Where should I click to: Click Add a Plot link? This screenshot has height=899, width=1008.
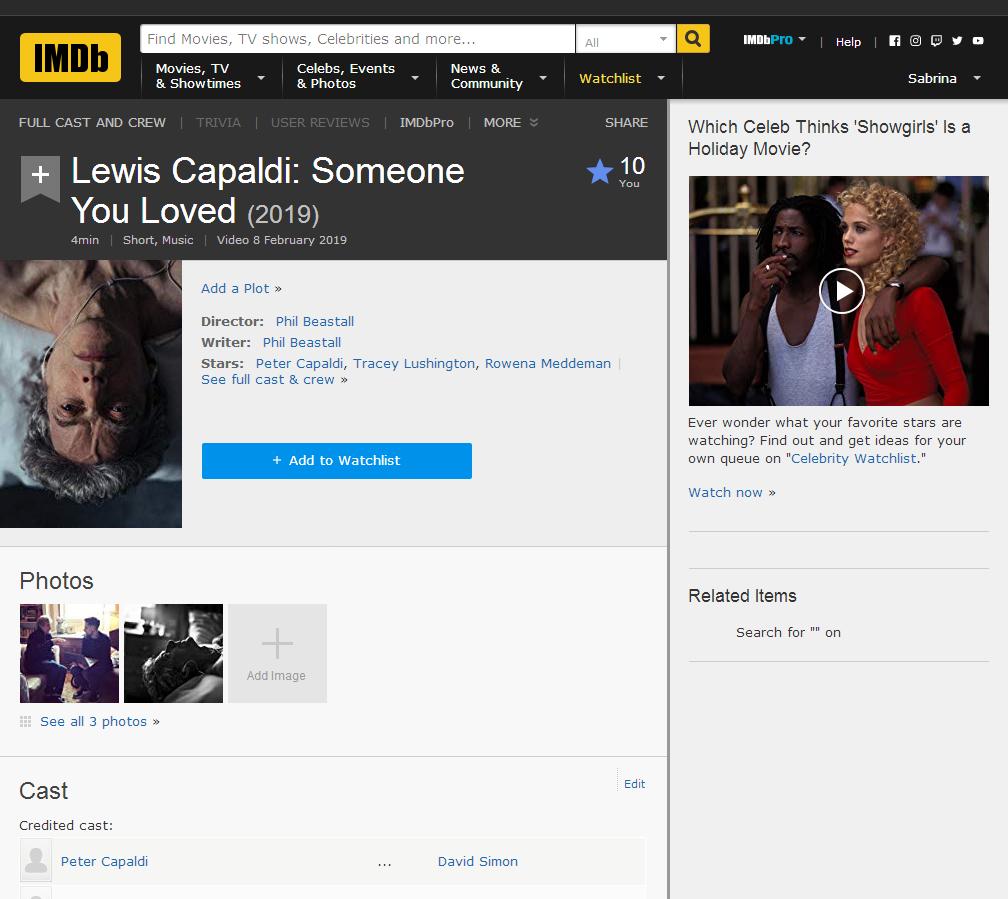tap(235, 288)
